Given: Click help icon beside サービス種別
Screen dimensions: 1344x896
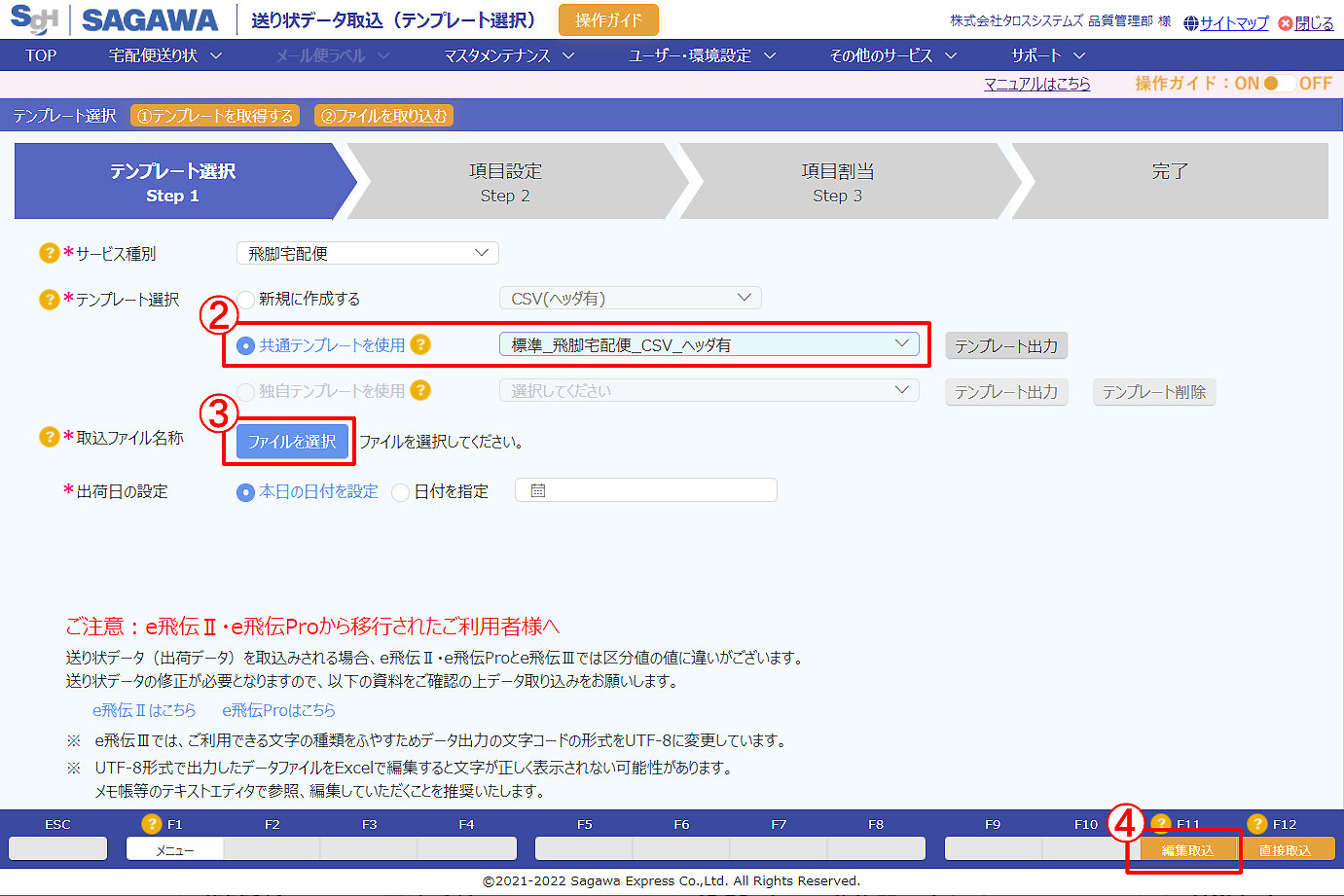Looking at the screenshot, I should point(49,253).
